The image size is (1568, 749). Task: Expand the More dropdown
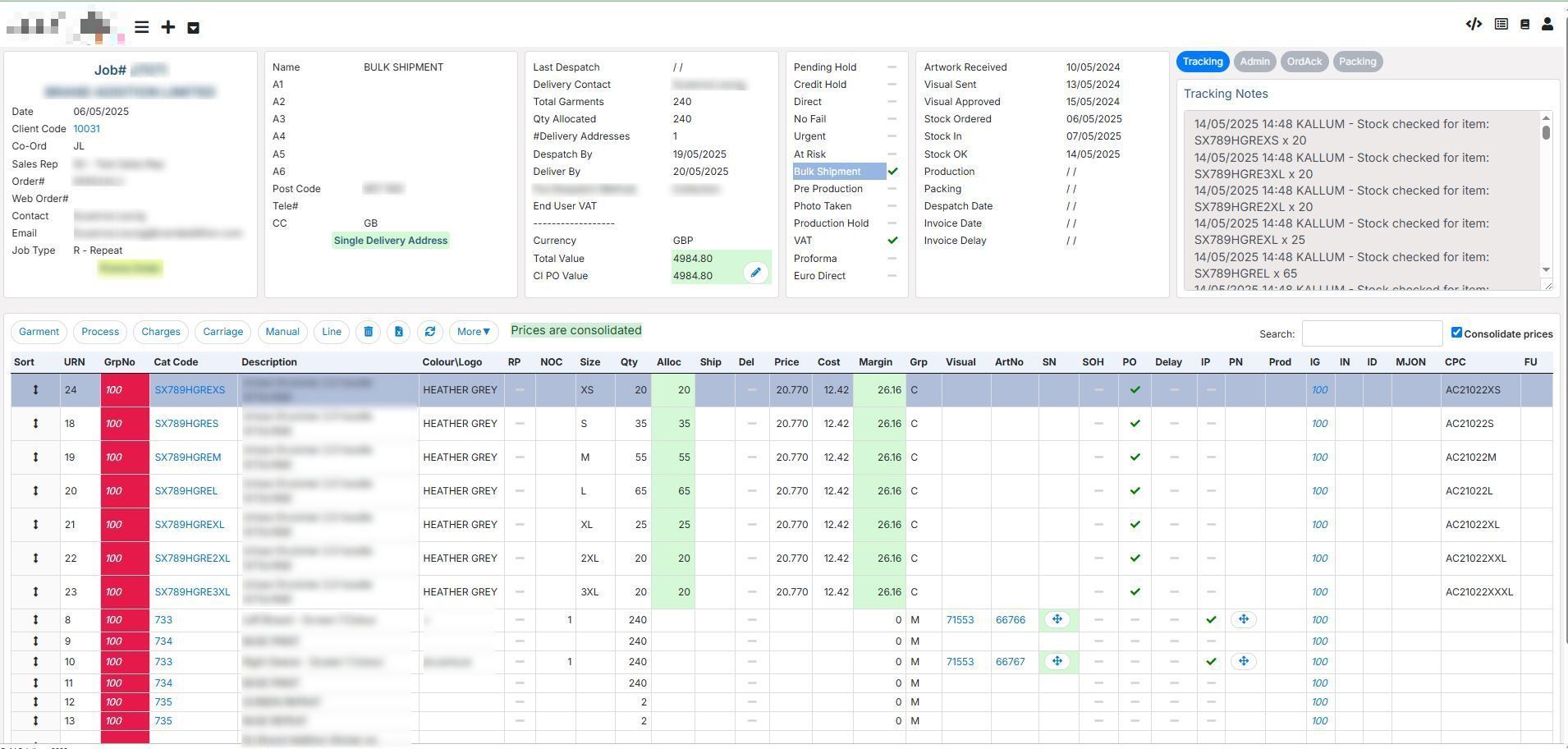(474, 332)
